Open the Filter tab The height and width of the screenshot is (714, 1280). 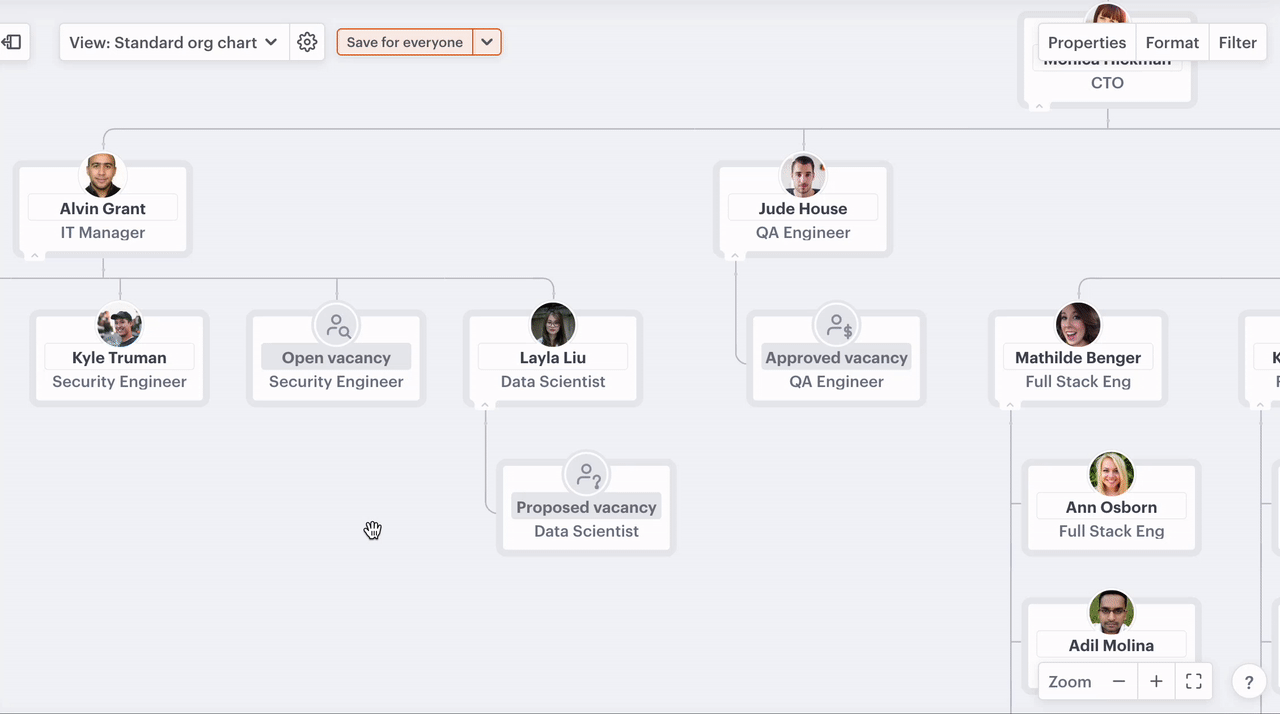pyautogui.click(x=1237, y=42)
